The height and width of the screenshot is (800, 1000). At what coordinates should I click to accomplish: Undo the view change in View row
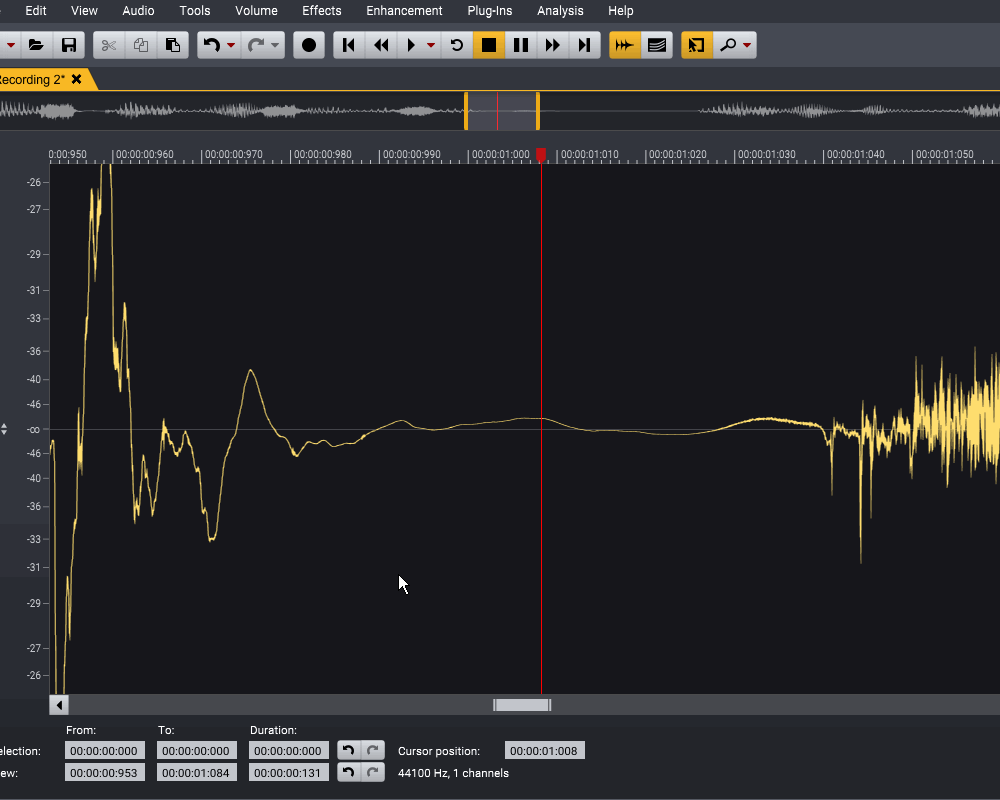(349, 773)
